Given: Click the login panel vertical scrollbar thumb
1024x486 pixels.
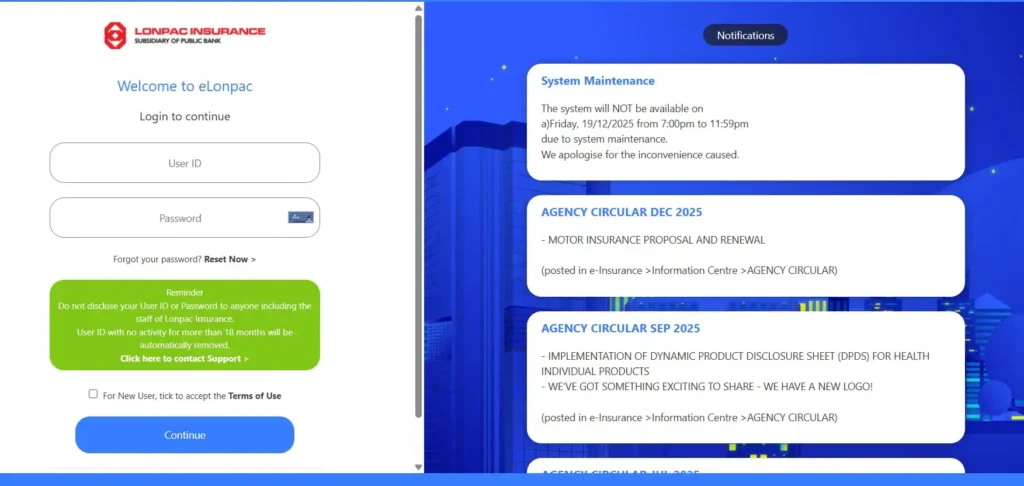Looking at the screenshot, I should coord(419,216).
